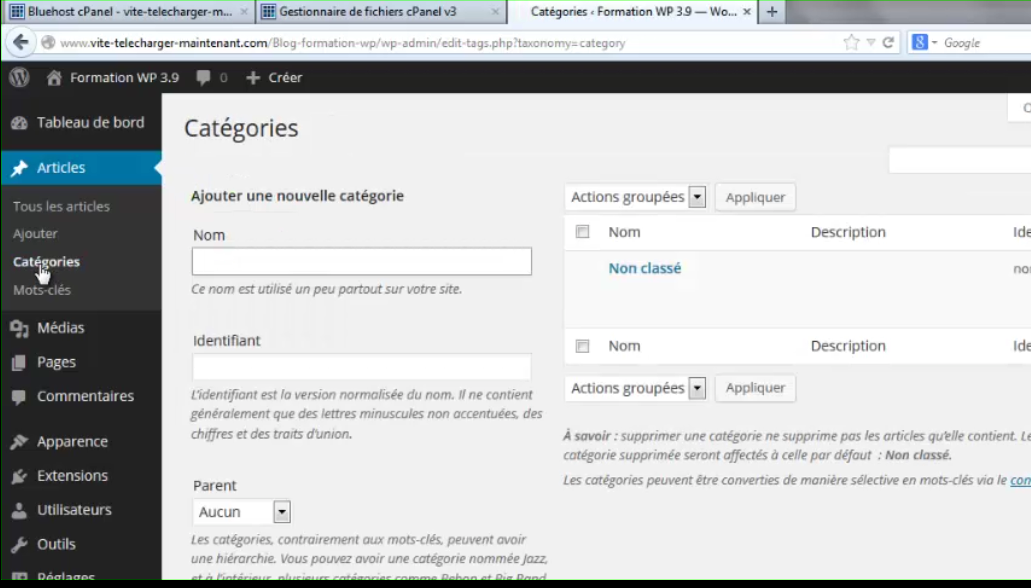Switch to Gestionnaire de fichiers cPanel tab
This screenshot has width=1031, height=588.
tap(380, 12)
